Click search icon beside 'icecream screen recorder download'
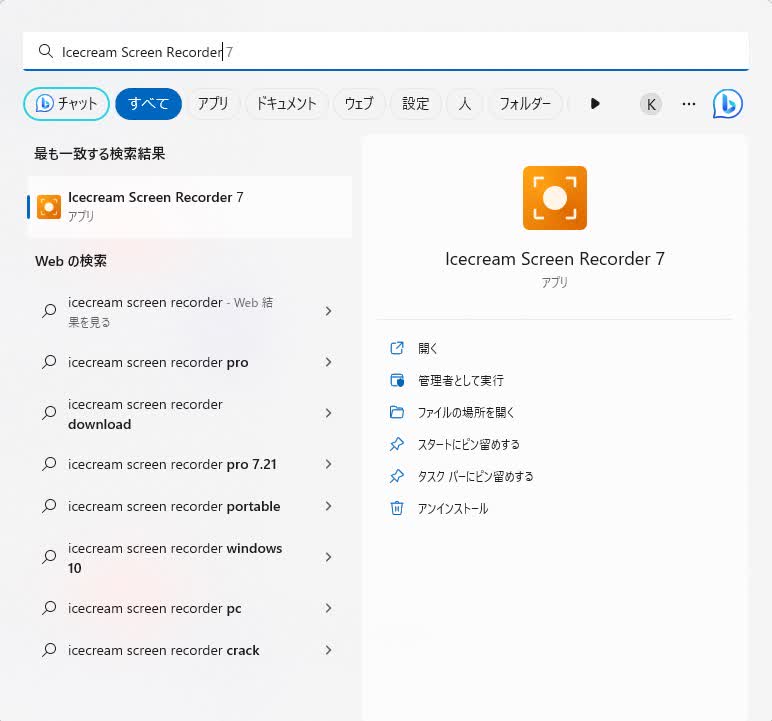 tap(49, 413)
